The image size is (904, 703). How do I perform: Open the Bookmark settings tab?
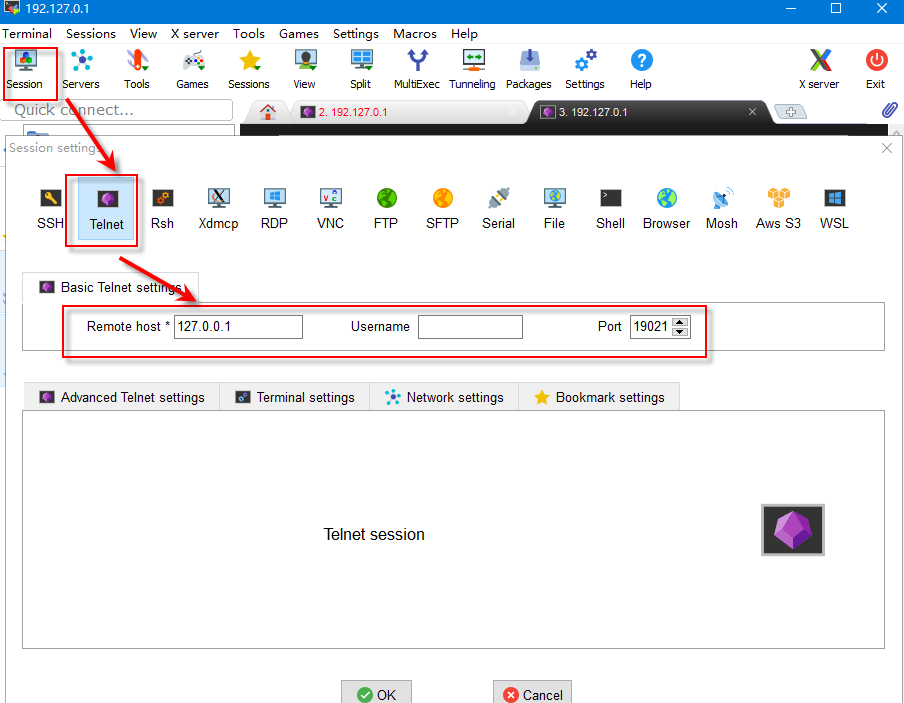click(599, 397)
